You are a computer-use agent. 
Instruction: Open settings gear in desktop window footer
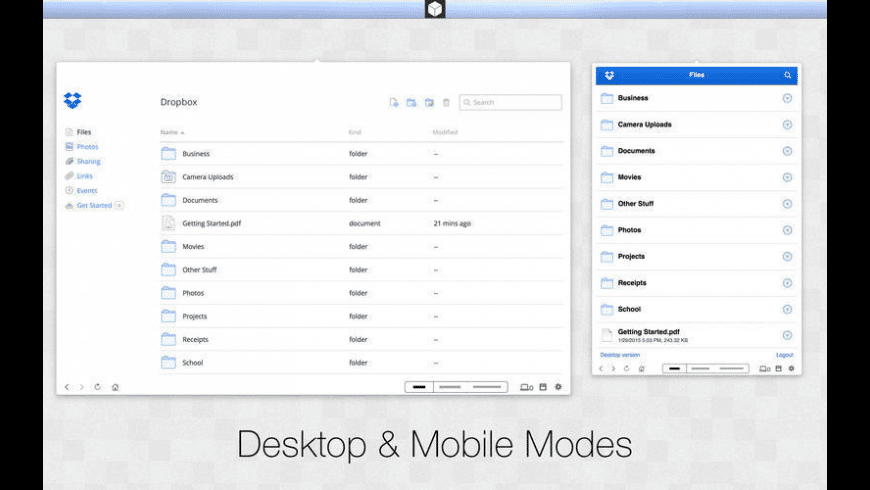(559, 387)
